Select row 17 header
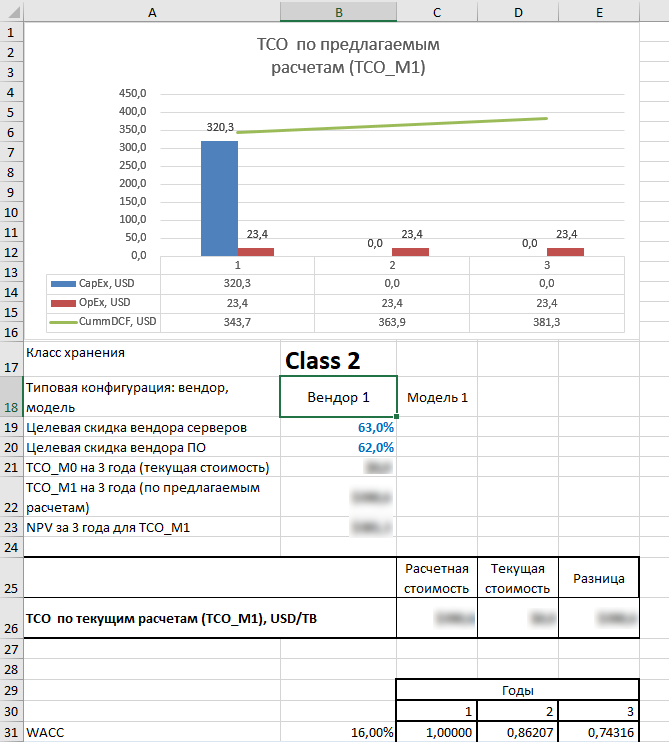This screenshot has height=742, width=669. (11, 358)
